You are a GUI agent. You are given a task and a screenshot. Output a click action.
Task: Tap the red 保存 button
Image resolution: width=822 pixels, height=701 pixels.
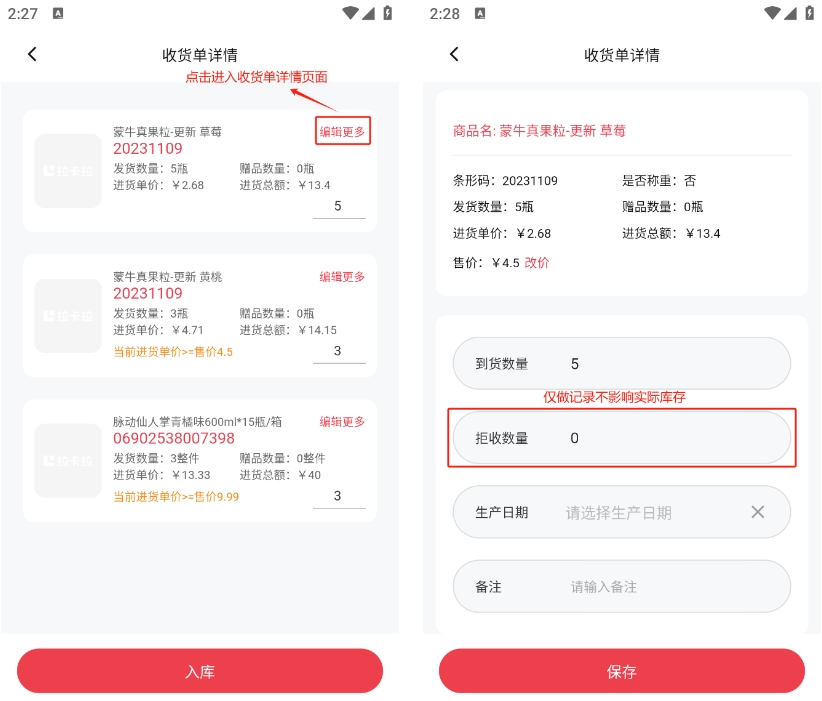pyautogui.click(x=622, y=671)
